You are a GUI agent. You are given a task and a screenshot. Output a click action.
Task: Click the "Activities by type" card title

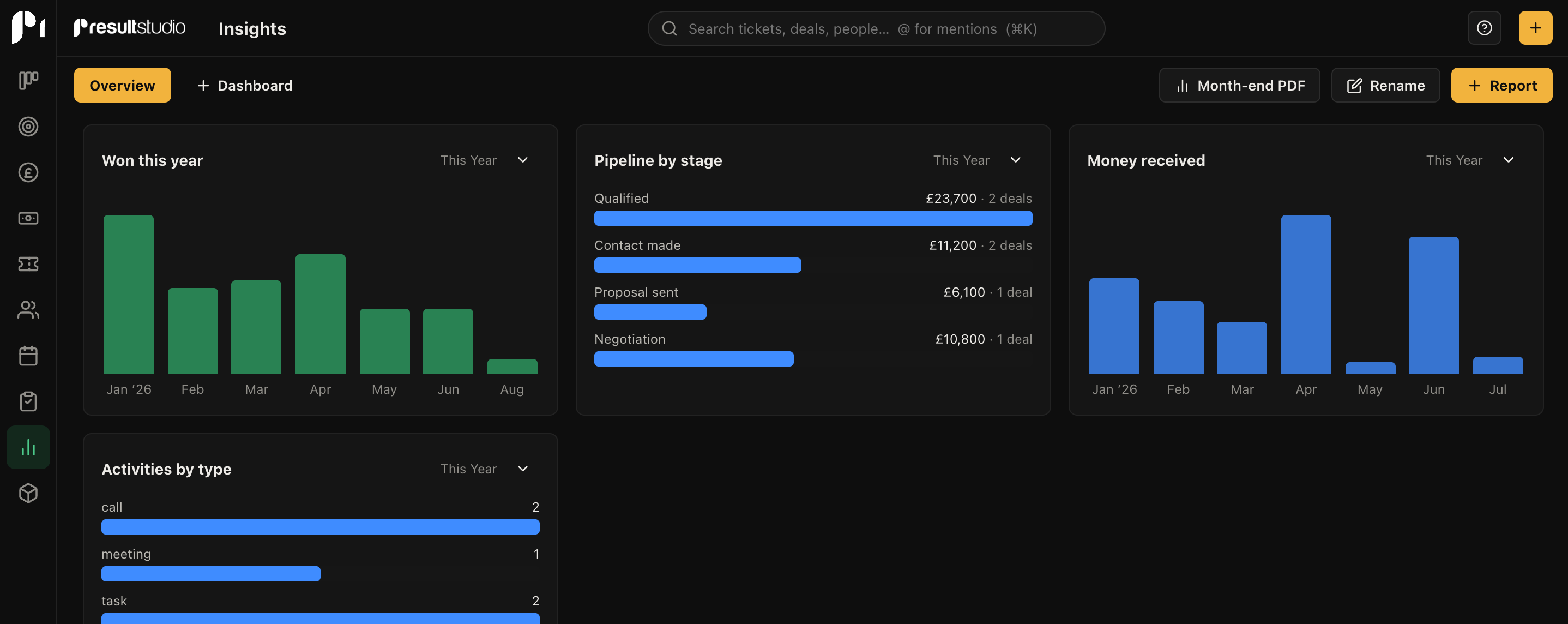166,469
